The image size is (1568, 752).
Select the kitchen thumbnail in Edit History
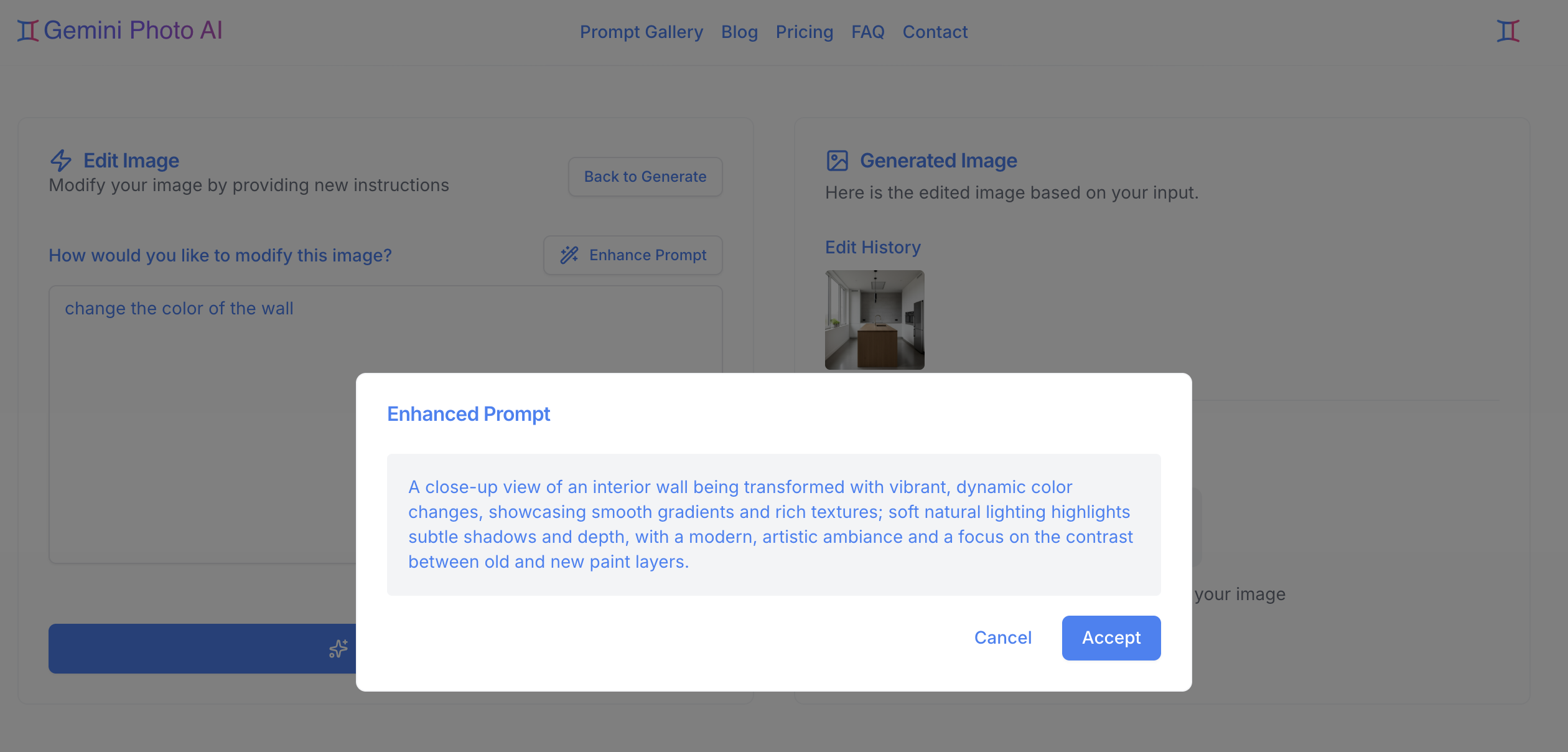pyautogui.click(x=874, y=319)
